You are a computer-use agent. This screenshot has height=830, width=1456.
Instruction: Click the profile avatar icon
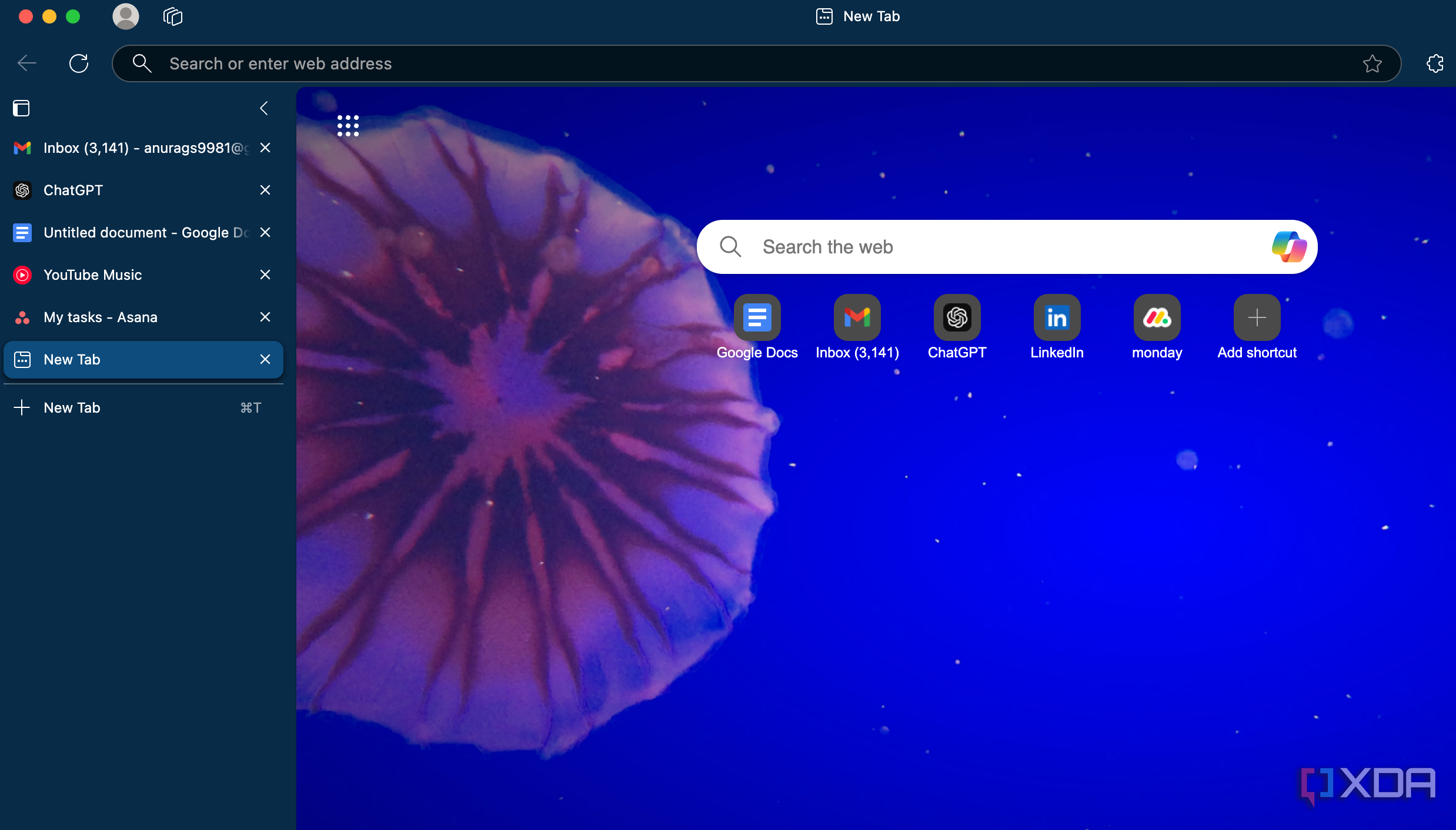(x=125, y=16)
